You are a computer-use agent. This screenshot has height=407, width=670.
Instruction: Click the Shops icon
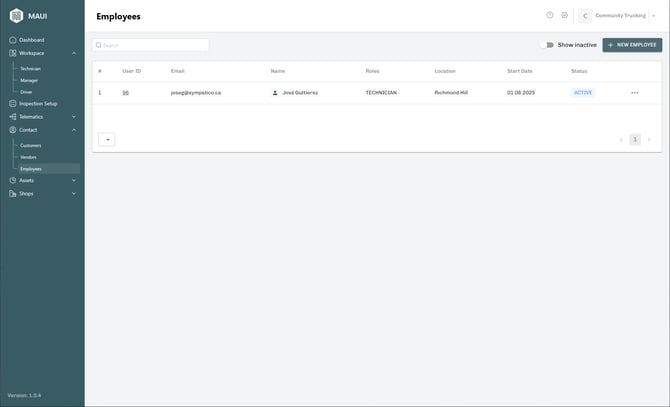coord(12,193)
